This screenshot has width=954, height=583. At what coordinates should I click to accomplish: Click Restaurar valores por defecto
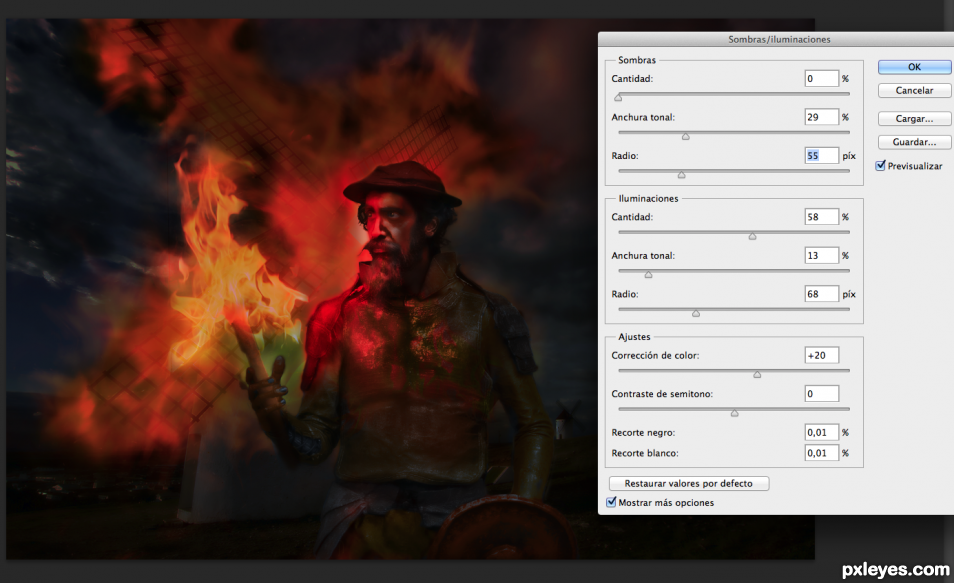click(x=689, y=483)
